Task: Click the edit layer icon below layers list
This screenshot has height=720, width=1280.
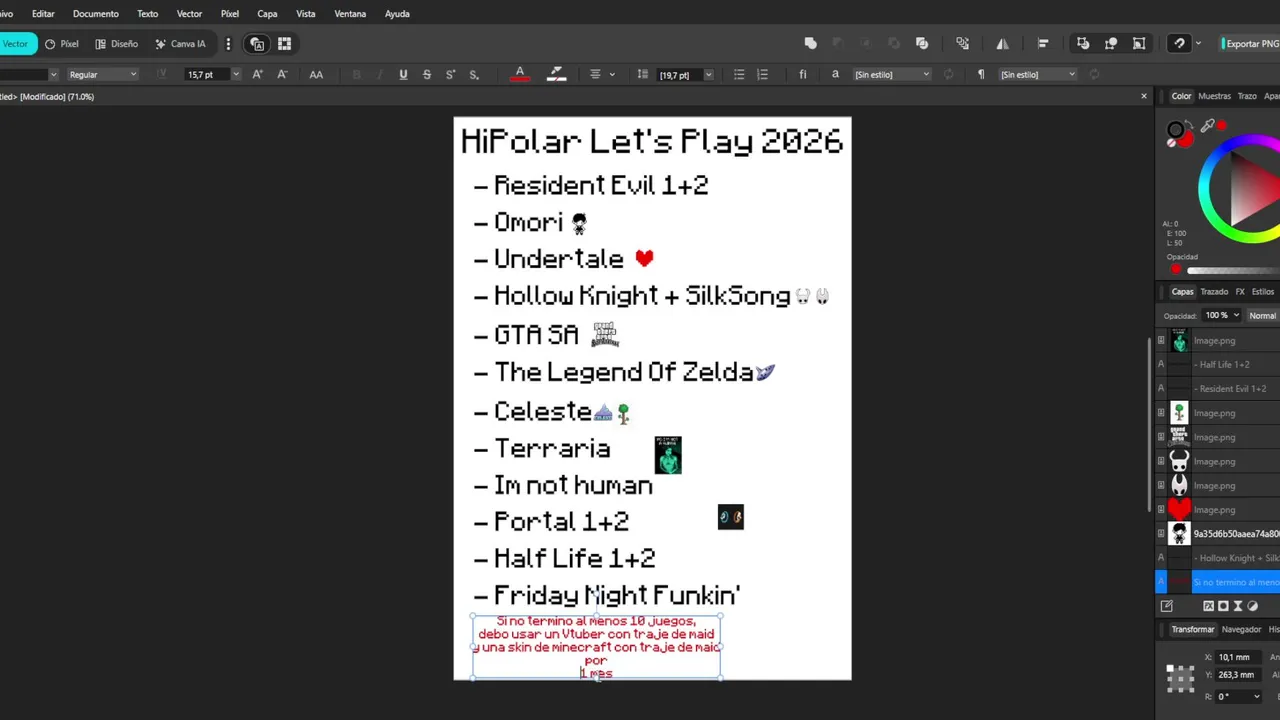Action: [1166, 606]
